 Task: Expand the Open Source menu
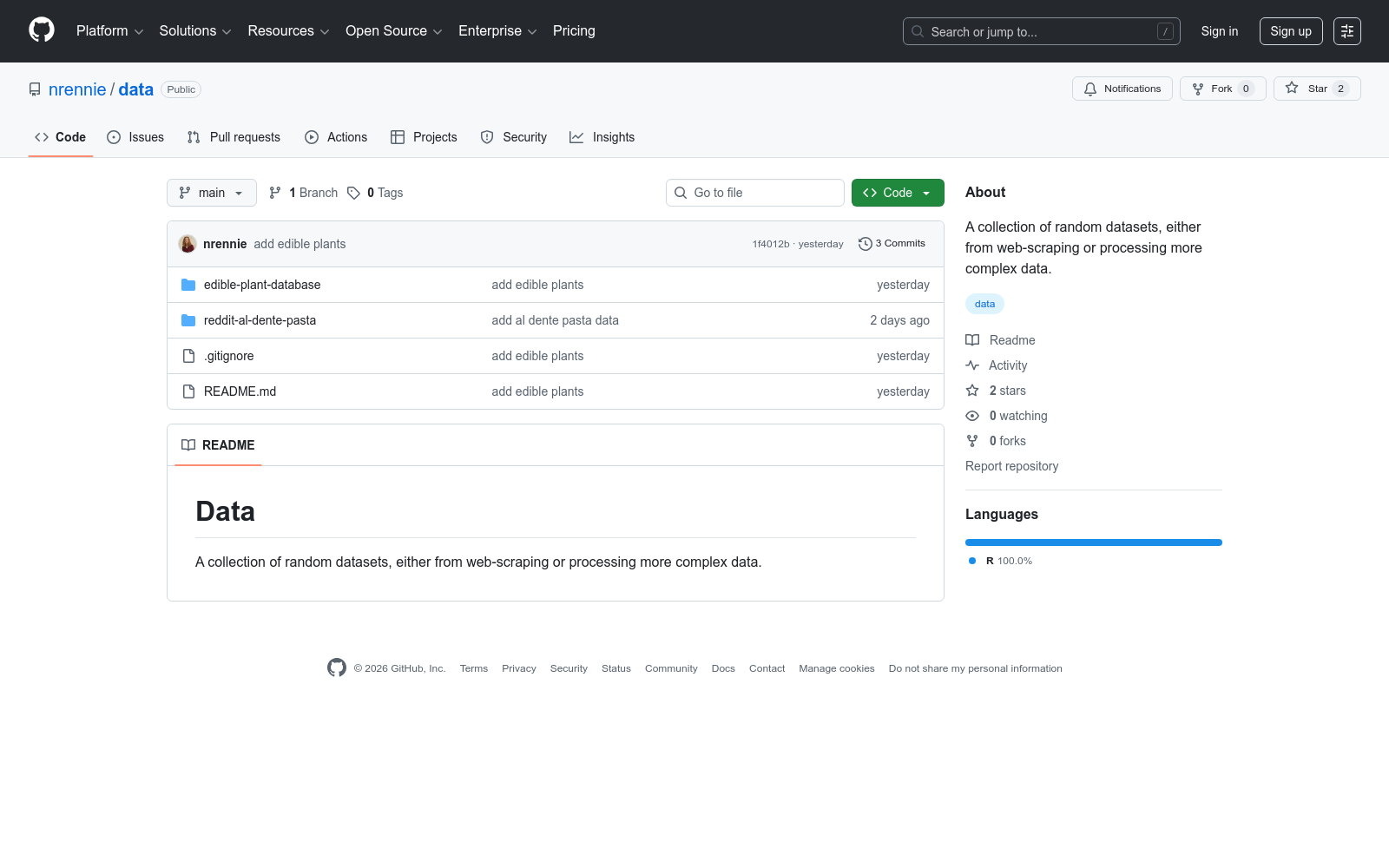point(394,31)
